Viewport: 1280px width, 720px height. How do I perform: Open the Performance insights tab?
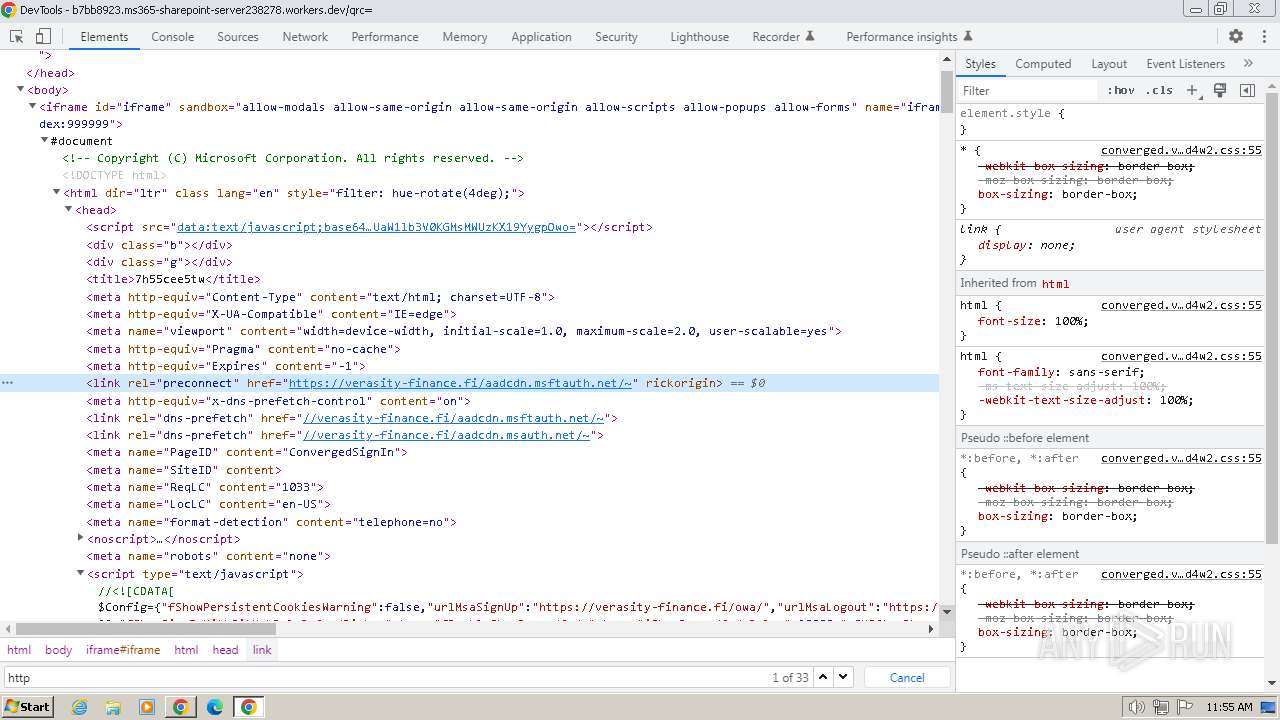pyautogui.click(x=909, y=36)
